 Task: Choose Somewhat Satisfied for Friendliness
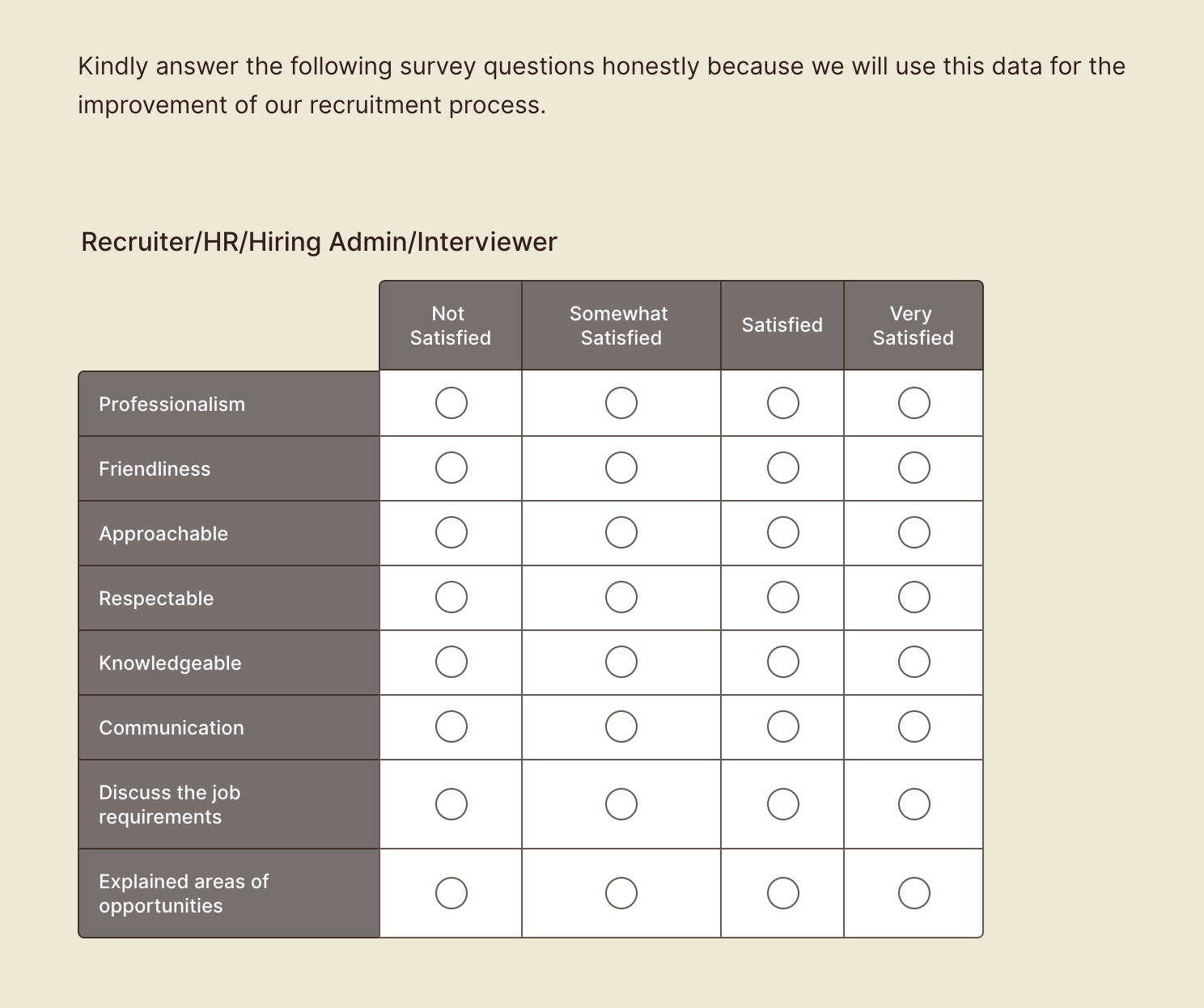(621, 468)
